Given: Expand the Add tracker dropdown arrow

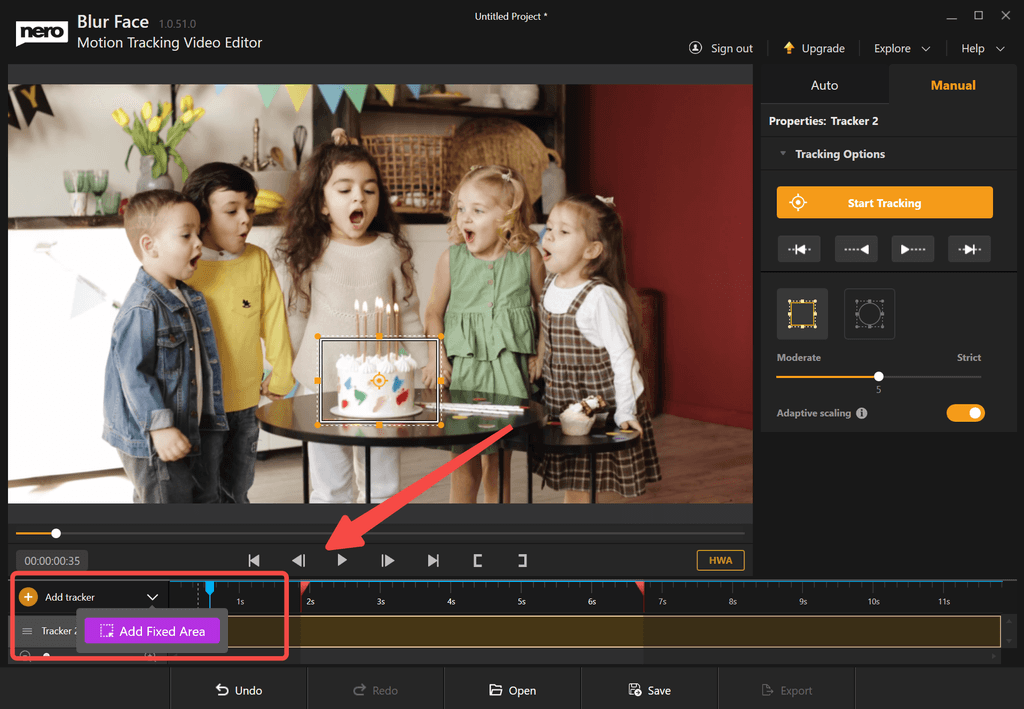Looking at the screenshot, I should point(152,597).
